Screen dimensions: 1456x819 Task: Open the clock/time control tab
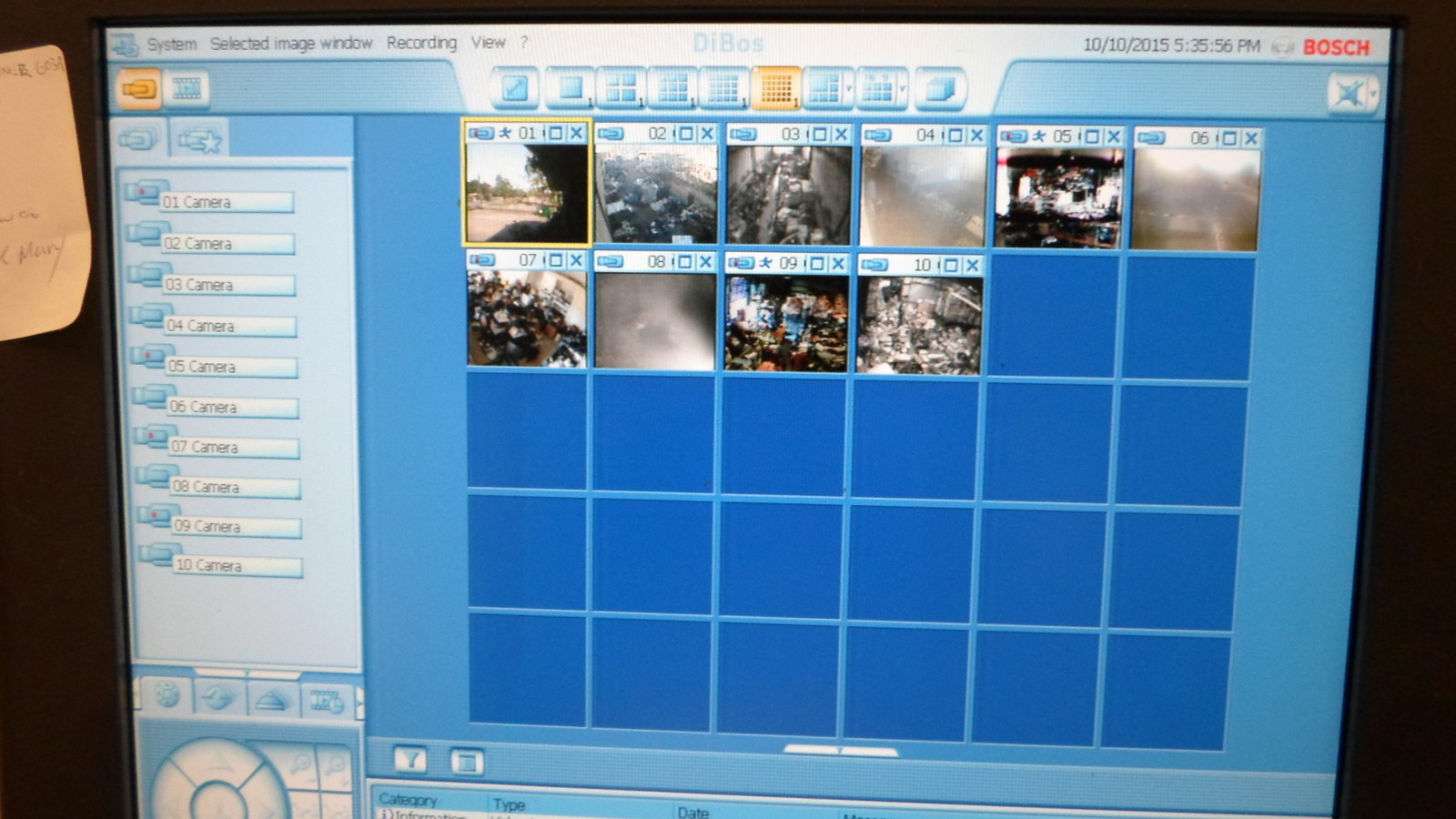(218, 697)
